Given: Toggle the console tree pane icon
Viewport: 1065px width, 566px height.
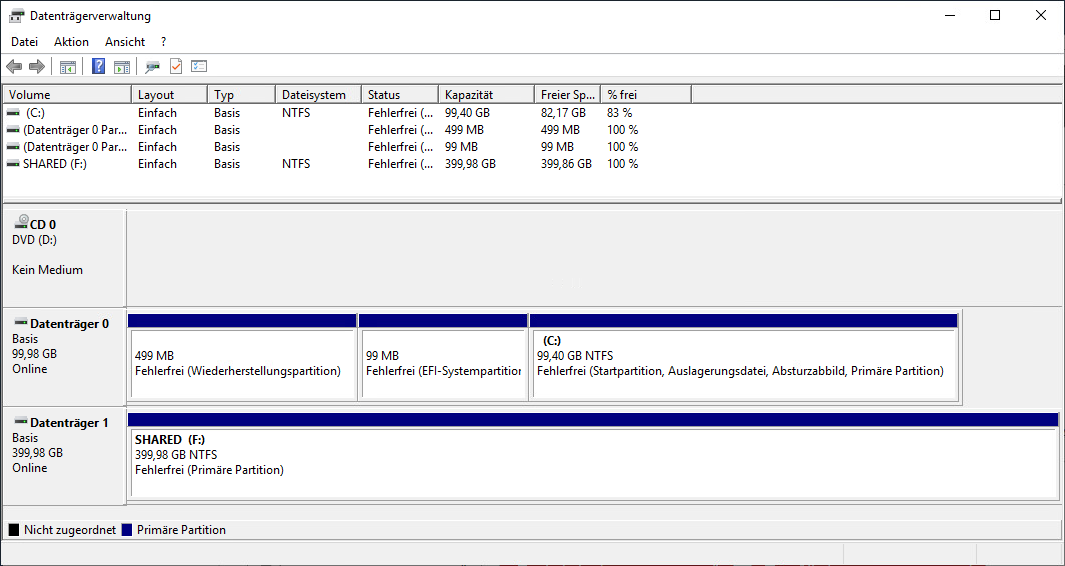Looking at the screenshot, I should pos(68,67).
